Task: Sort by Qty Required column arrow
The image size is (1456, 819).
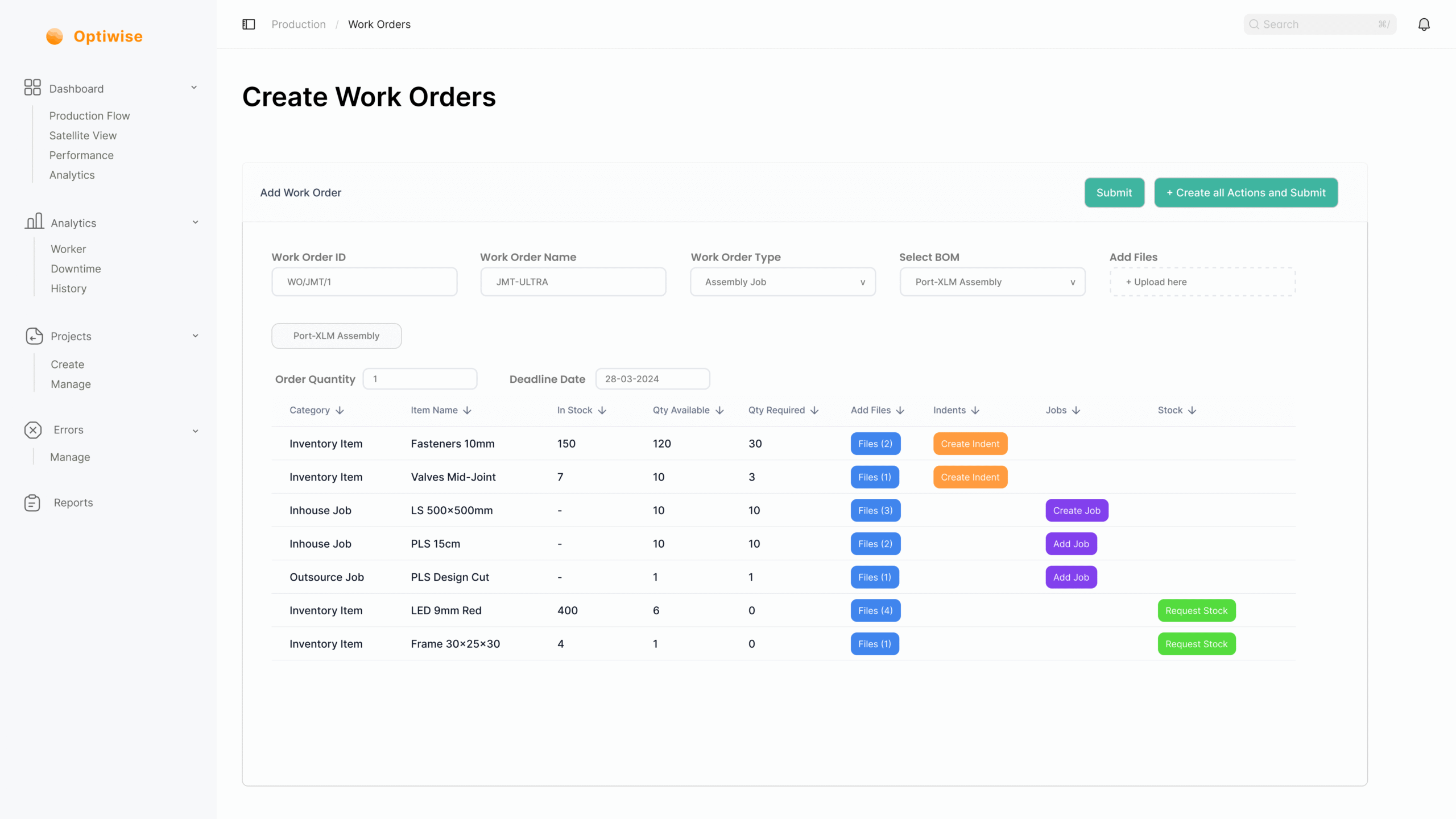Action: click(x=814, y=411)
